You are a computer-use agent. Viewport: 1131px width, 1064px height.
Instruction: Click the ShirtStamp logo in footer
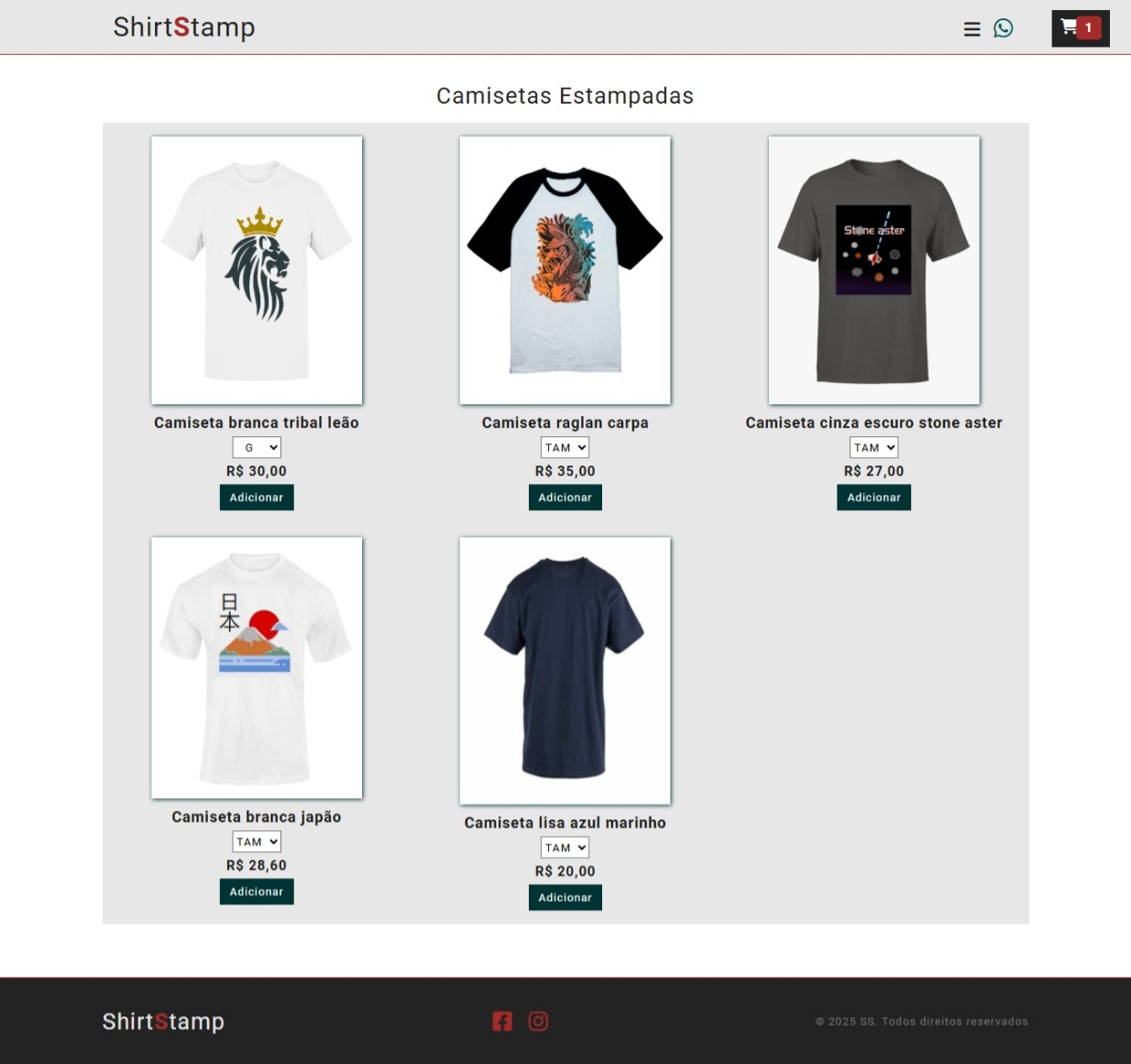163,1021
